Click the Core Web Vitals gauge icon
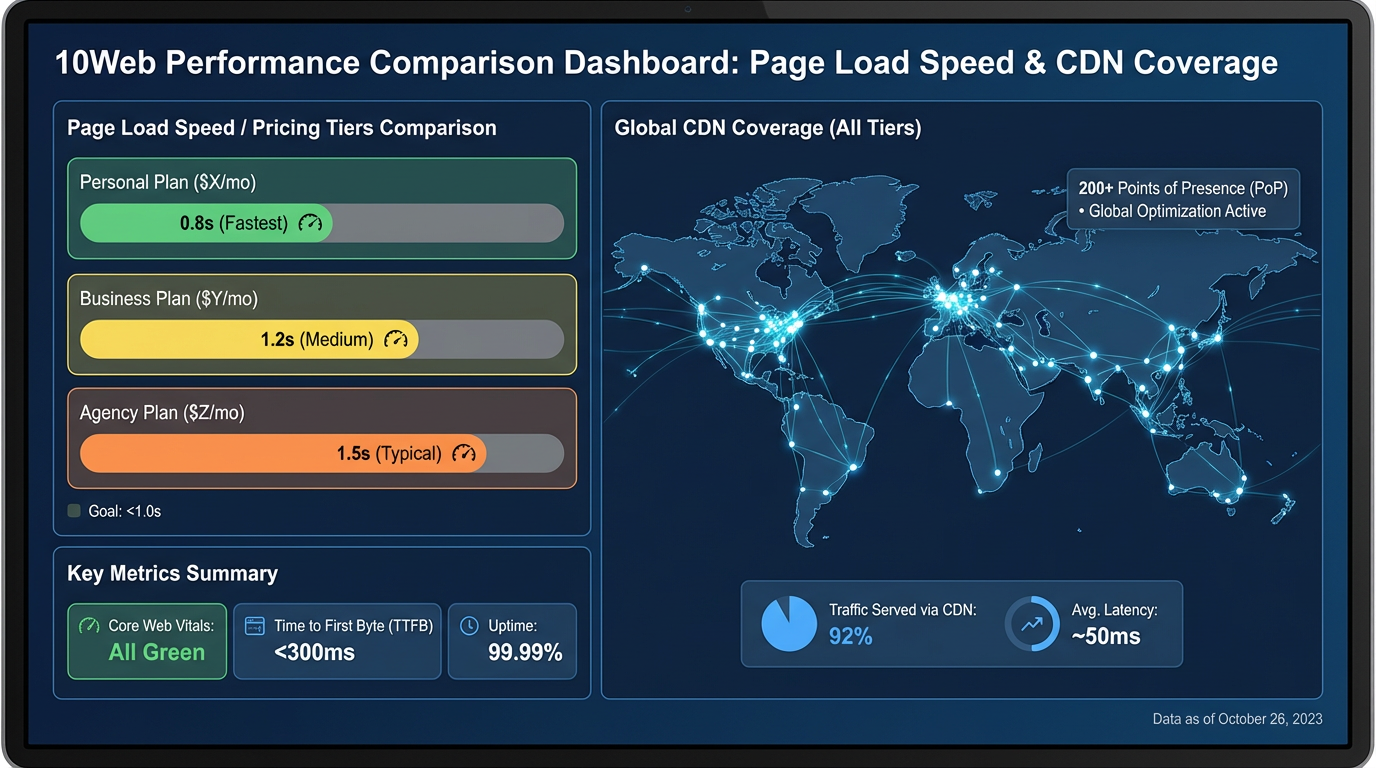 [87, 625]
